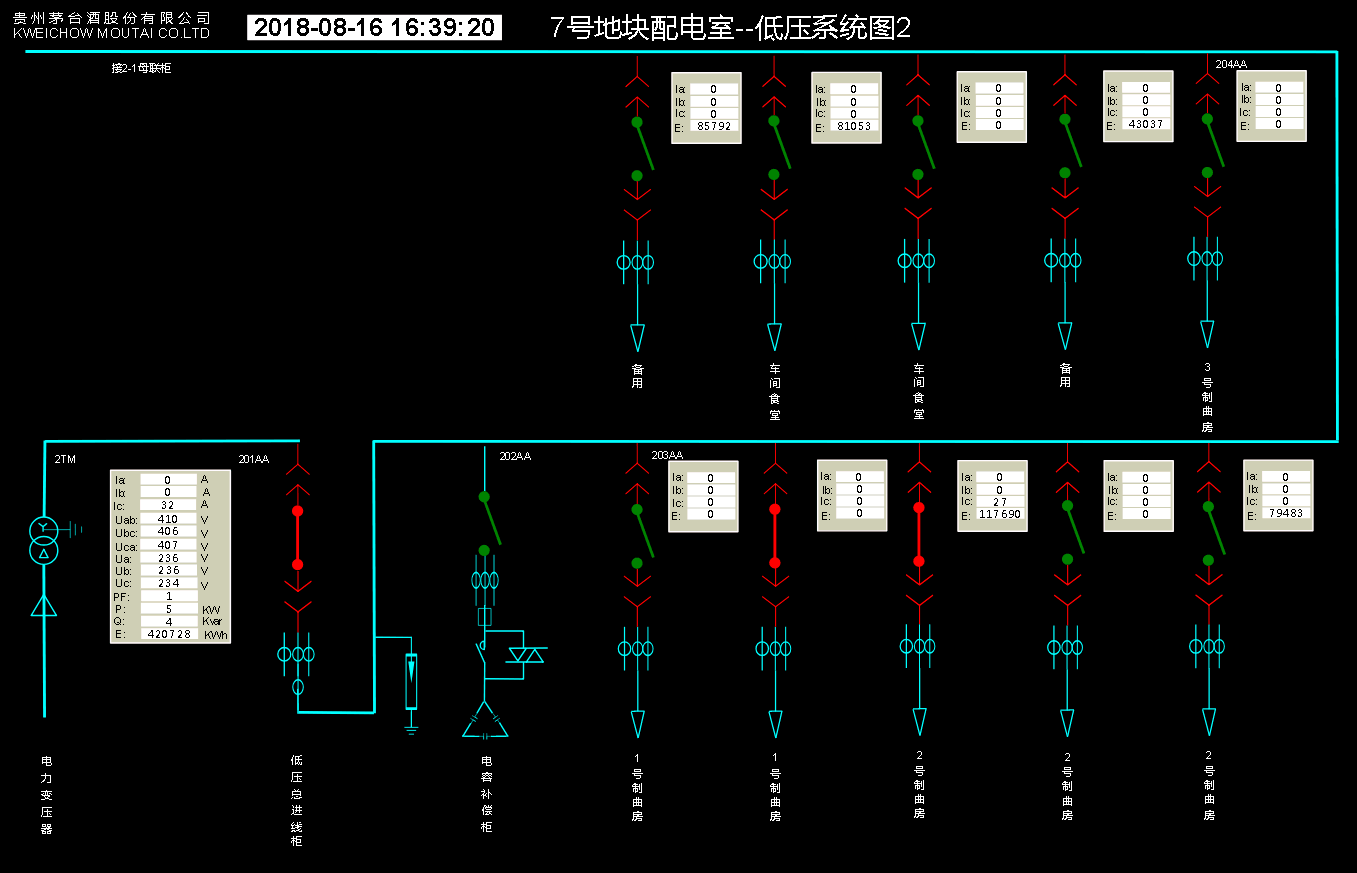Click the 电容补偿柜 label
This screenshot has height=873, width=1357.
click(486, 794)
